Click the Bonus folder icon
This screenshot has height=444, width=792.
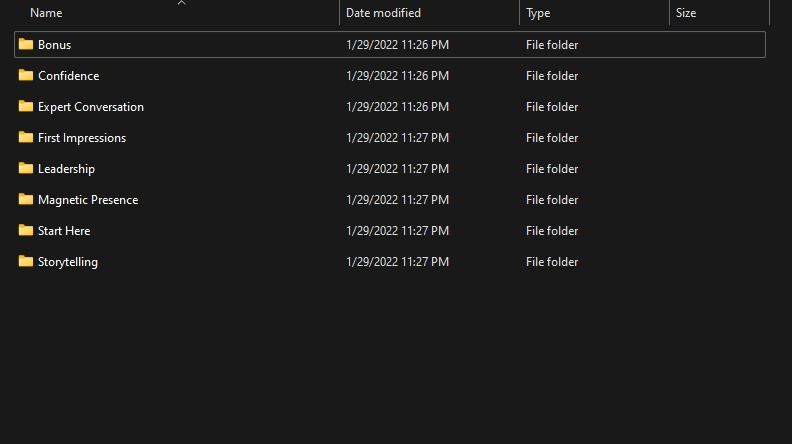26,44
